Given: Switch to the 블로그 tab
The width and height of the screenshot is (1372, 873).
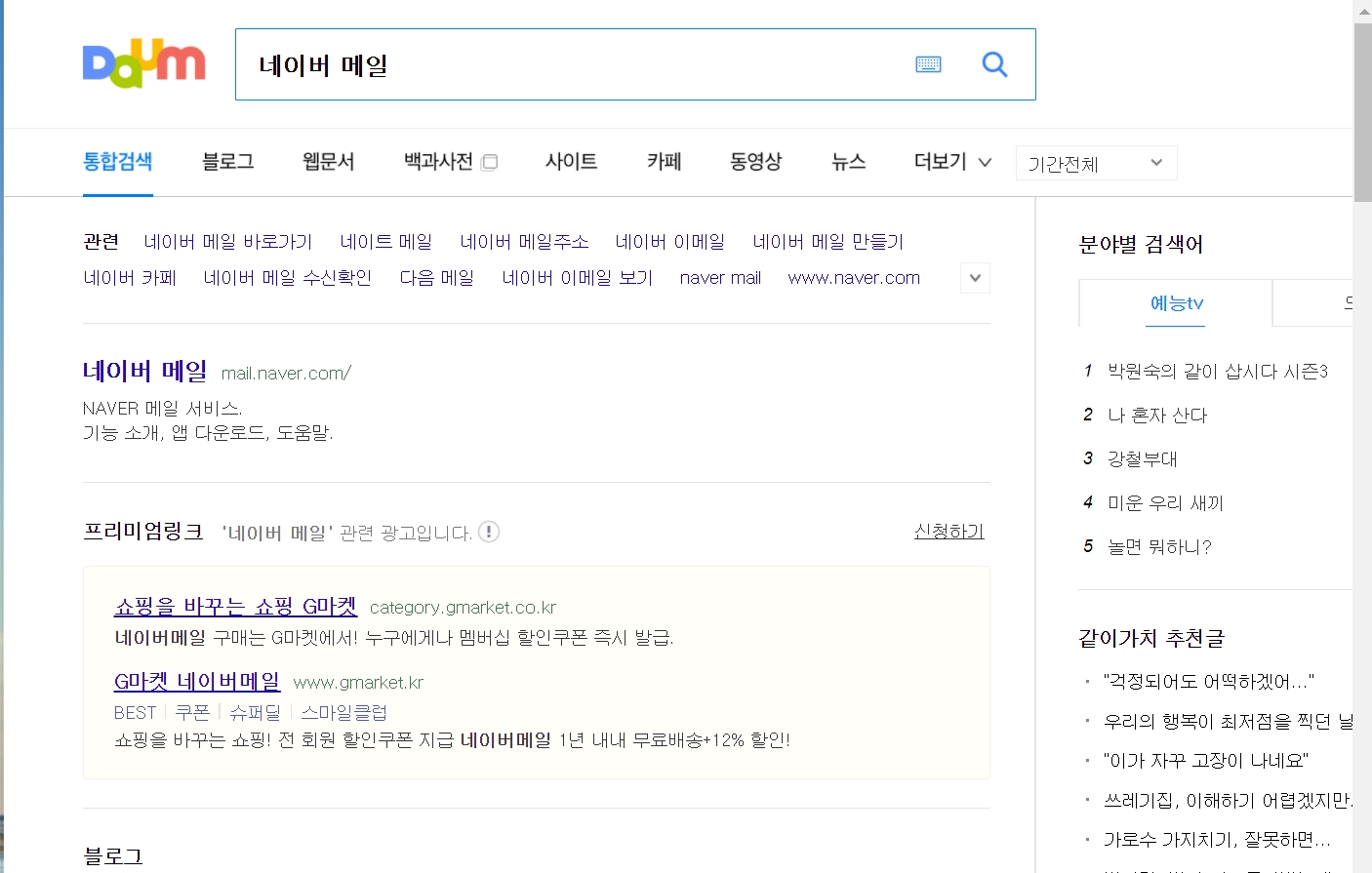Looking at the screenshot, I should [x=228, y=162].
